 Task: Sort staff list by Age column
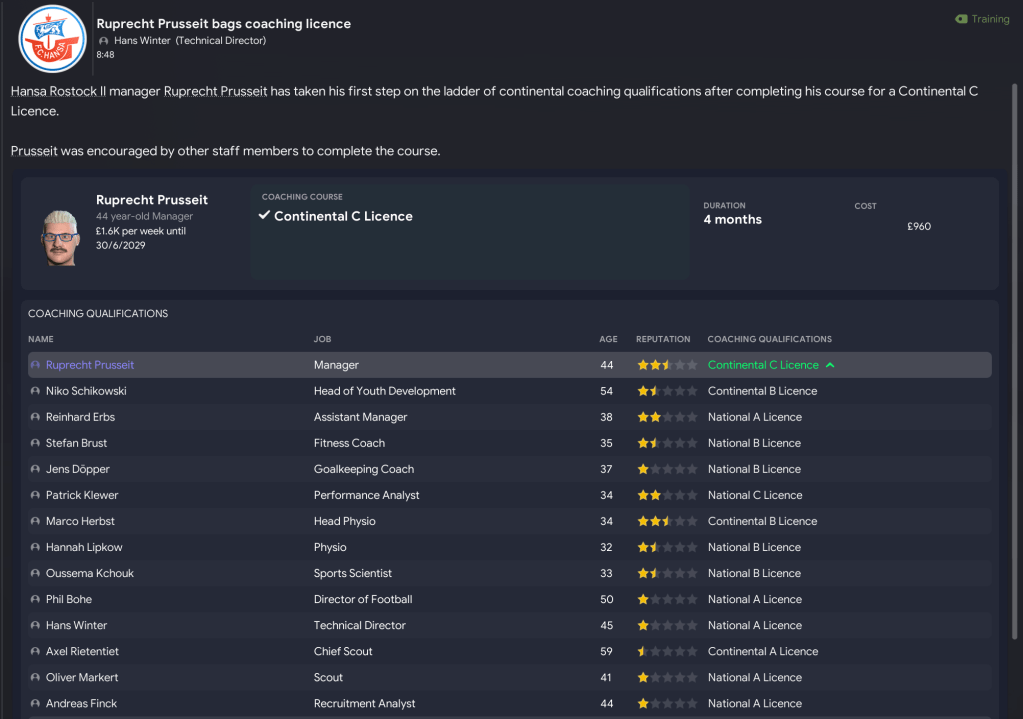[x=608, y=339]
